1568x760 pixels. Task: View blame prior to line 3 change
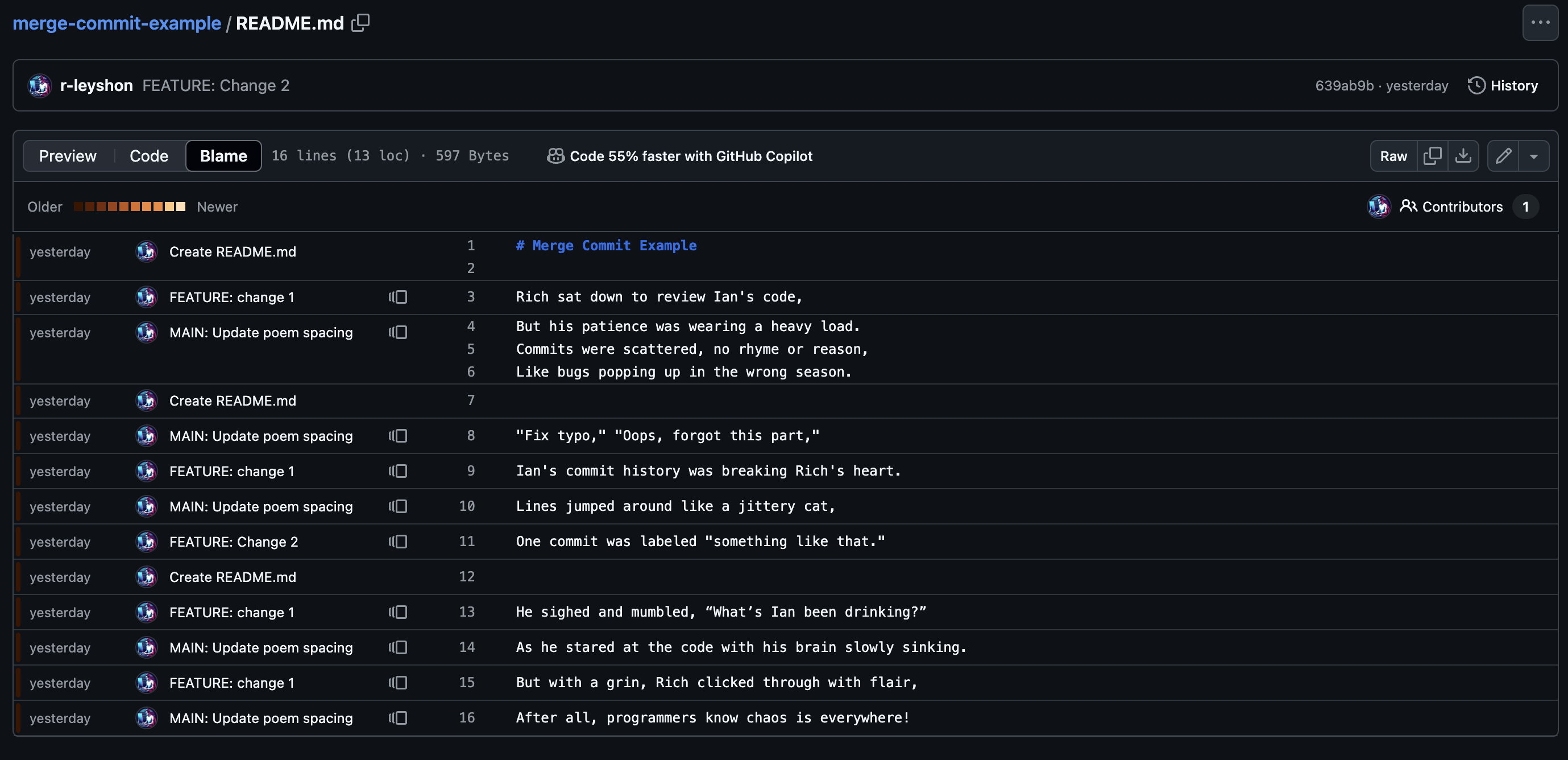(x=398, y=297)
